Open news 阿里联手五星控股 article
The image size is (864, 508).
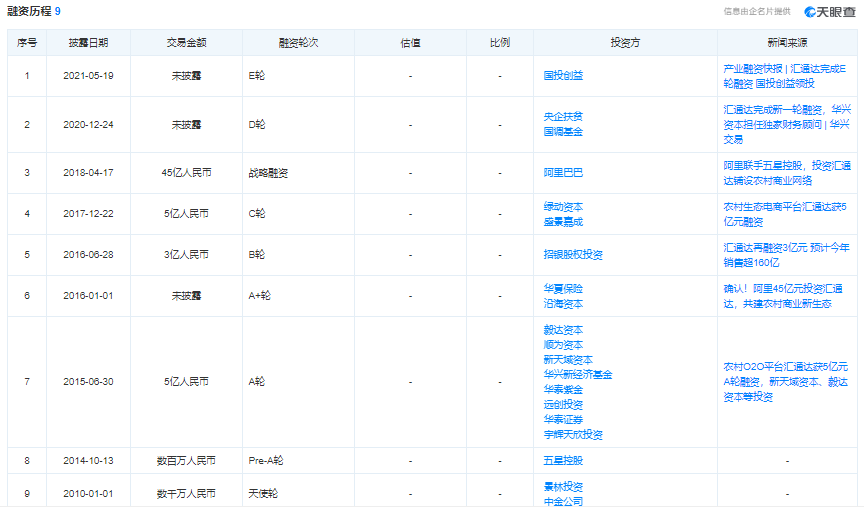click(x=787, y=173)
